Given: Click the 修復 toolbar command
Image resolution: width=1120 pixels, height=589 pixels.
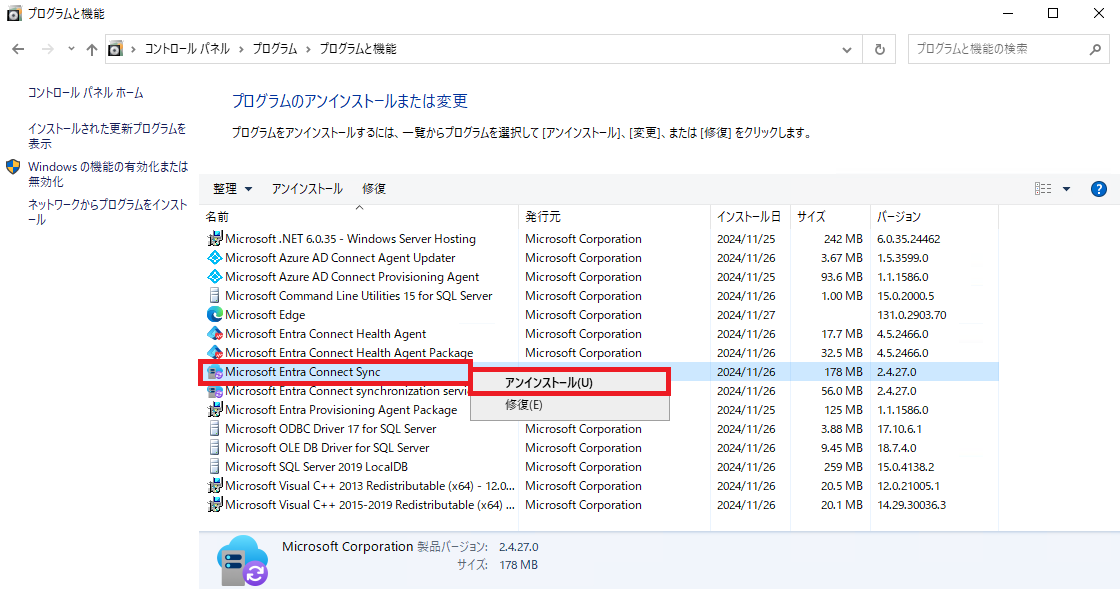Looking at the screenshot, I should [374, 188].
